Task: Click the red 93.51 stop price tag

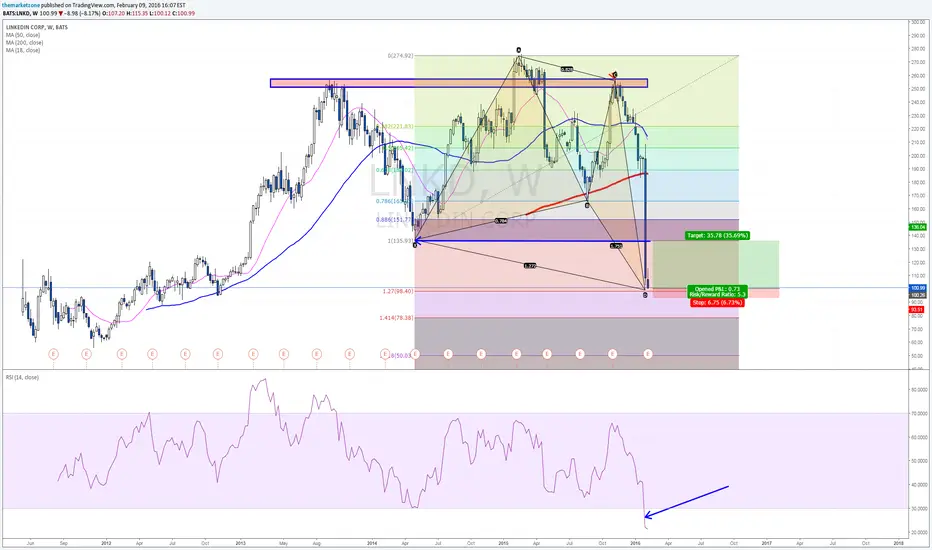Action: [x=917, y=309]
